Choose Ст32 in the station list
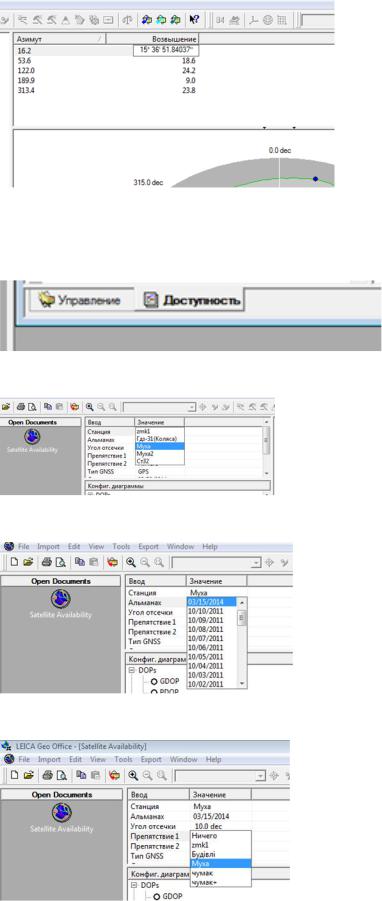382x901 pixels. tap(160, 461)
